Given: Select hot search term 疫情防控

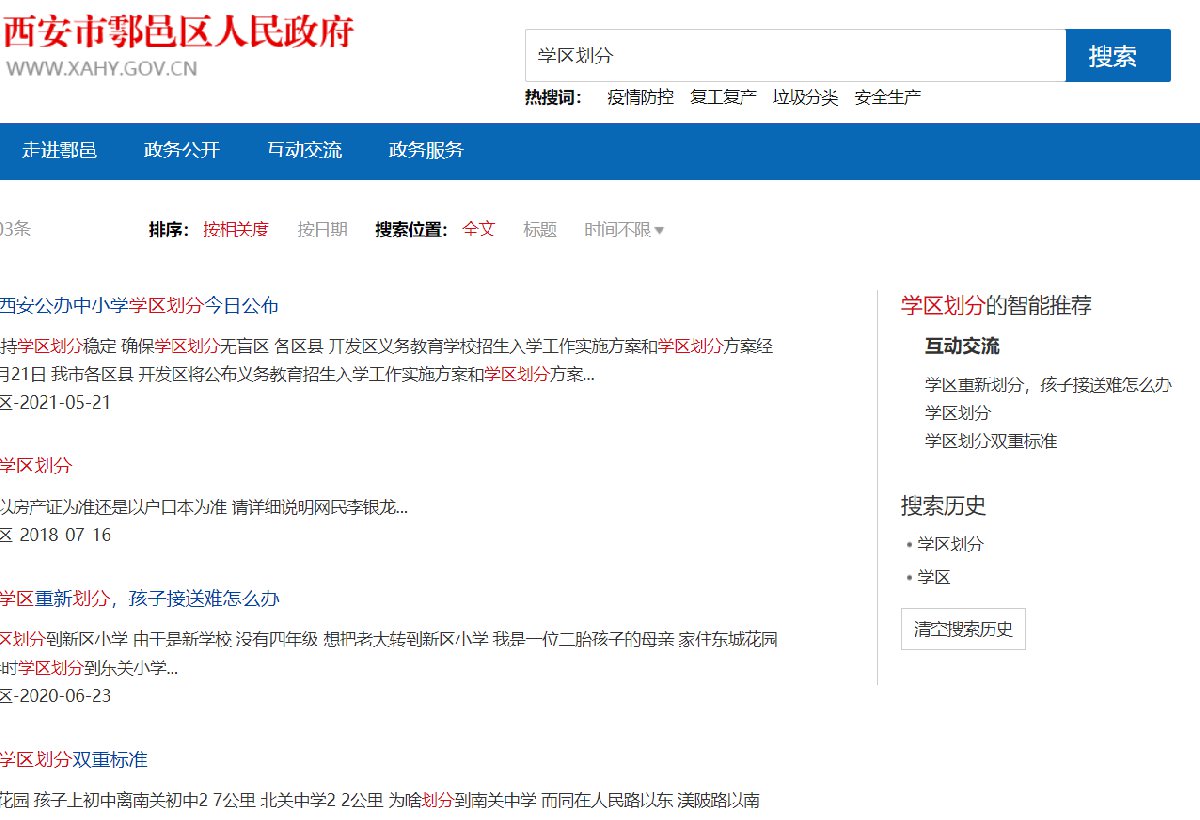Looking at the screenshot, I should [x=640, y=97].
